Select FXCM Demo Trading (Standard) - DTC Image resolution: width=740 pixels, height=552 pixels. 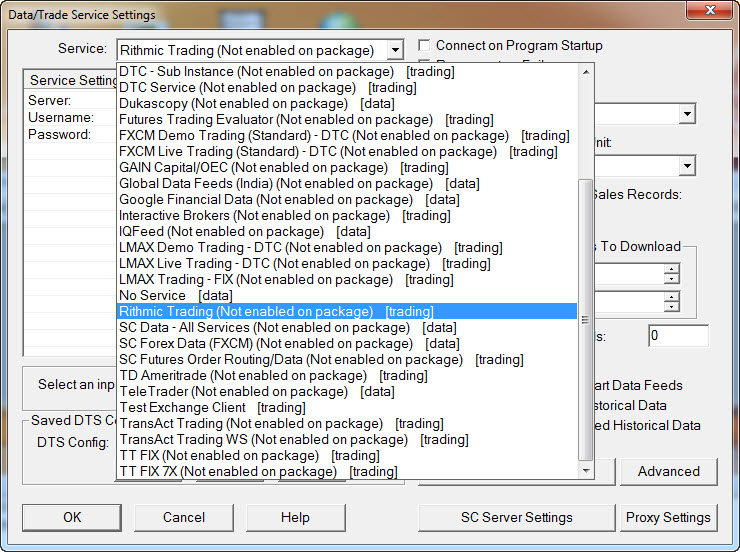tap(346, 136)
